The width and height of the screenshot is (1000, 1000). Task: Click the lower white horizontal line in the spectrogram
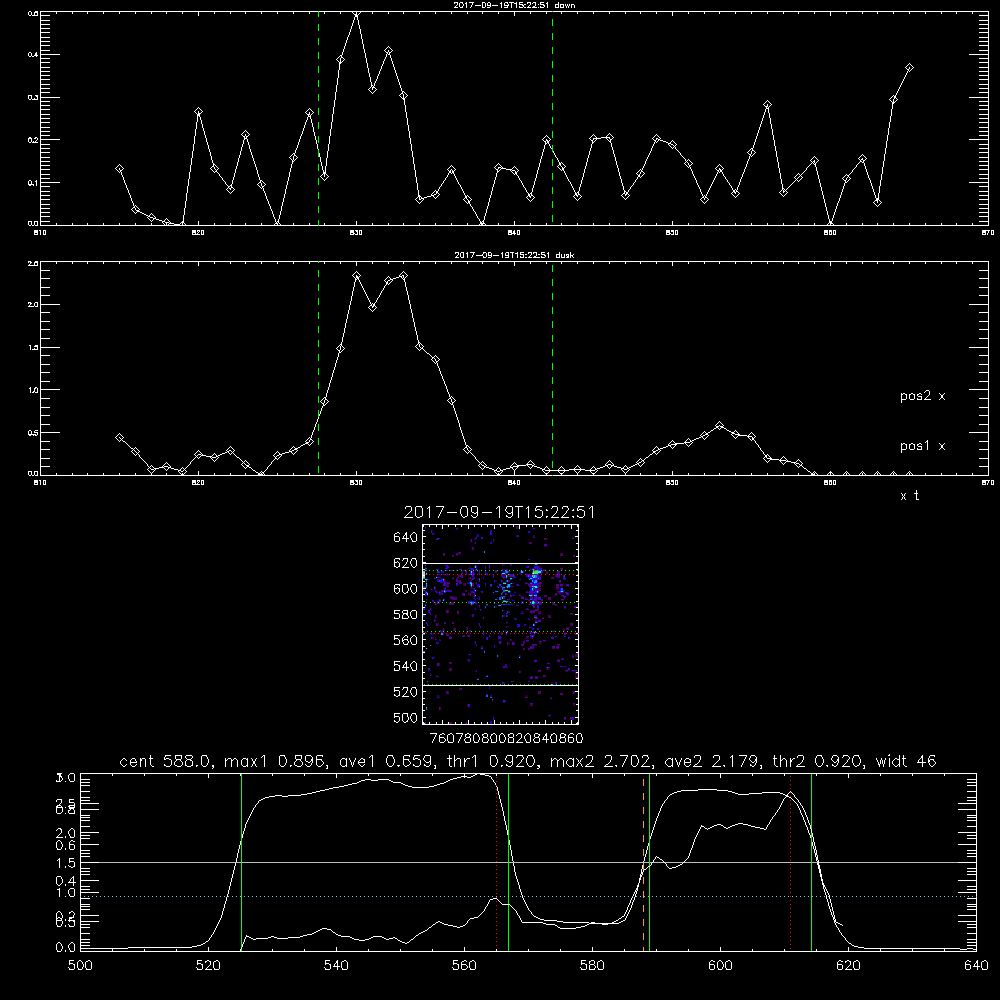[500, 685]
